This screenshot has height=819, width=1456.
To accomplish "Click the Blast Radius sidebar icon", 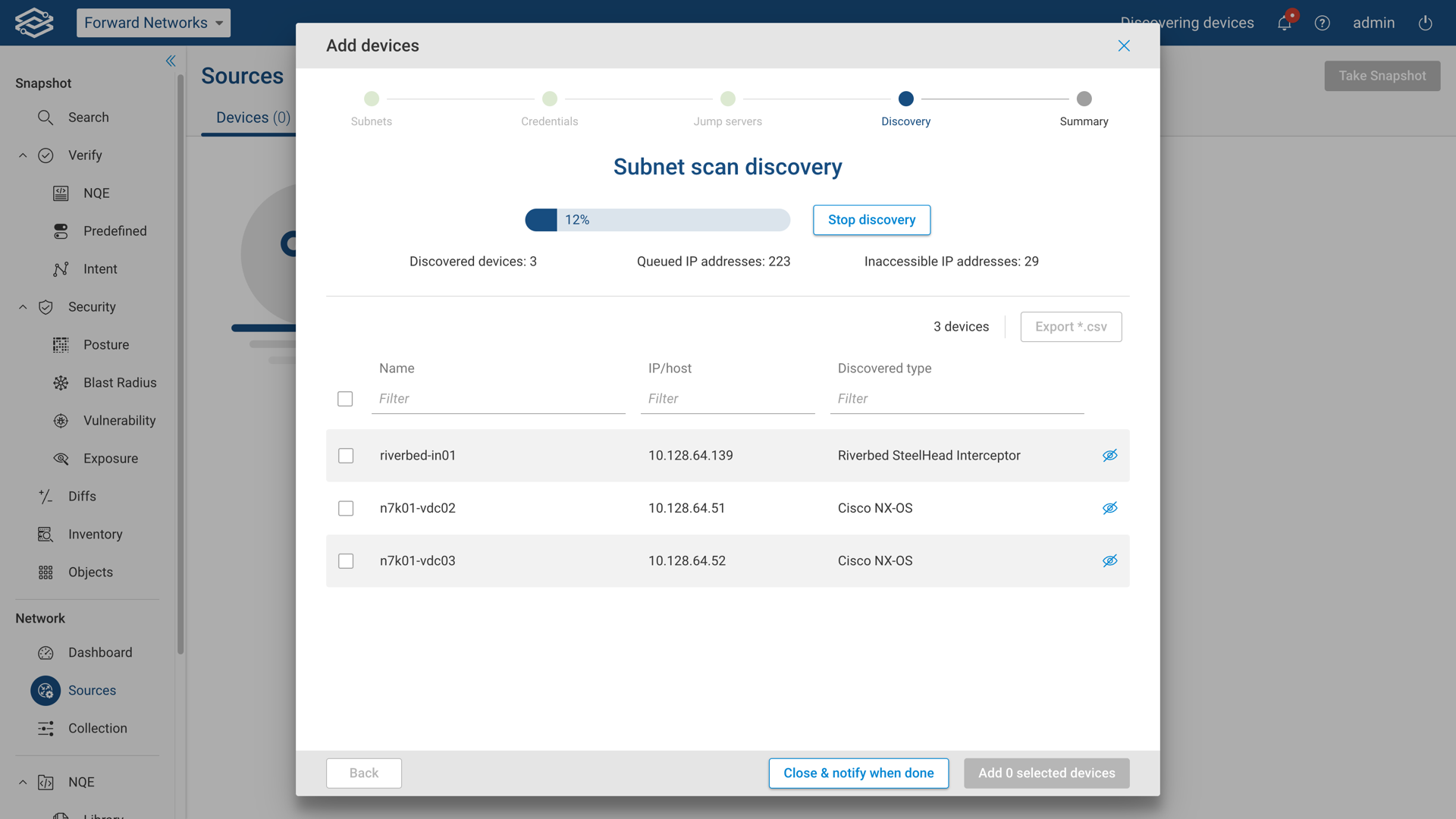I will click(61, 383).
